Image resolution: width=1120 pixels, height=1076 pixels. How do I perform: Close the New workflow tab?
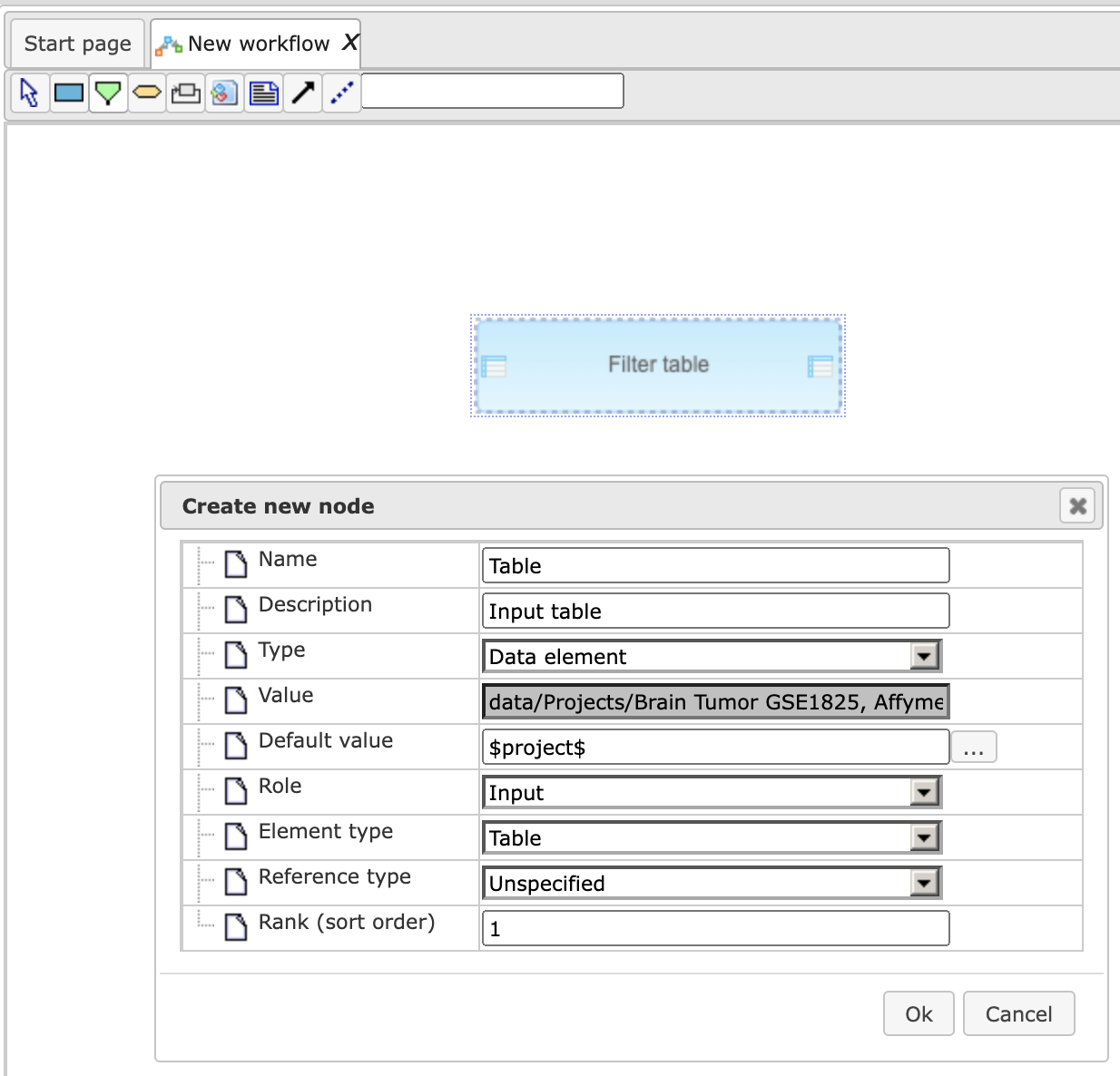(350, 42)
